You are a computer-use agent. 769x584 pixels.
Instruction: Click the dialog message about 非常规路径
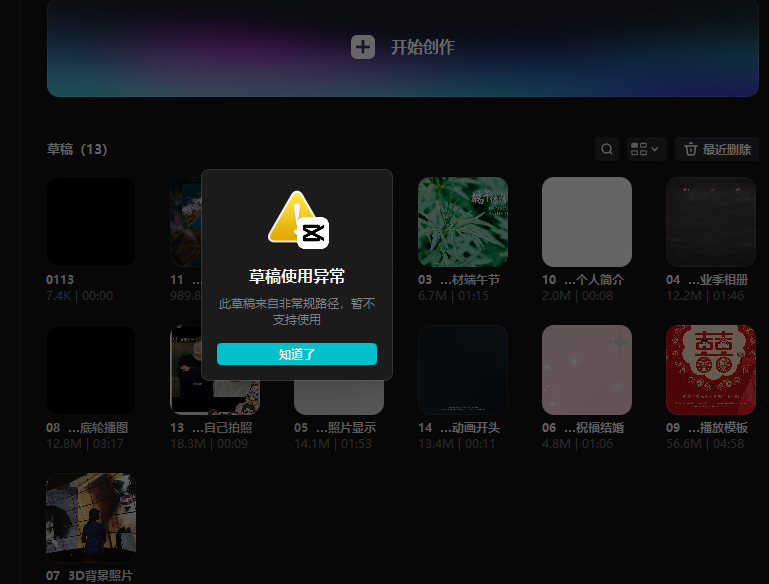point(297,312)
